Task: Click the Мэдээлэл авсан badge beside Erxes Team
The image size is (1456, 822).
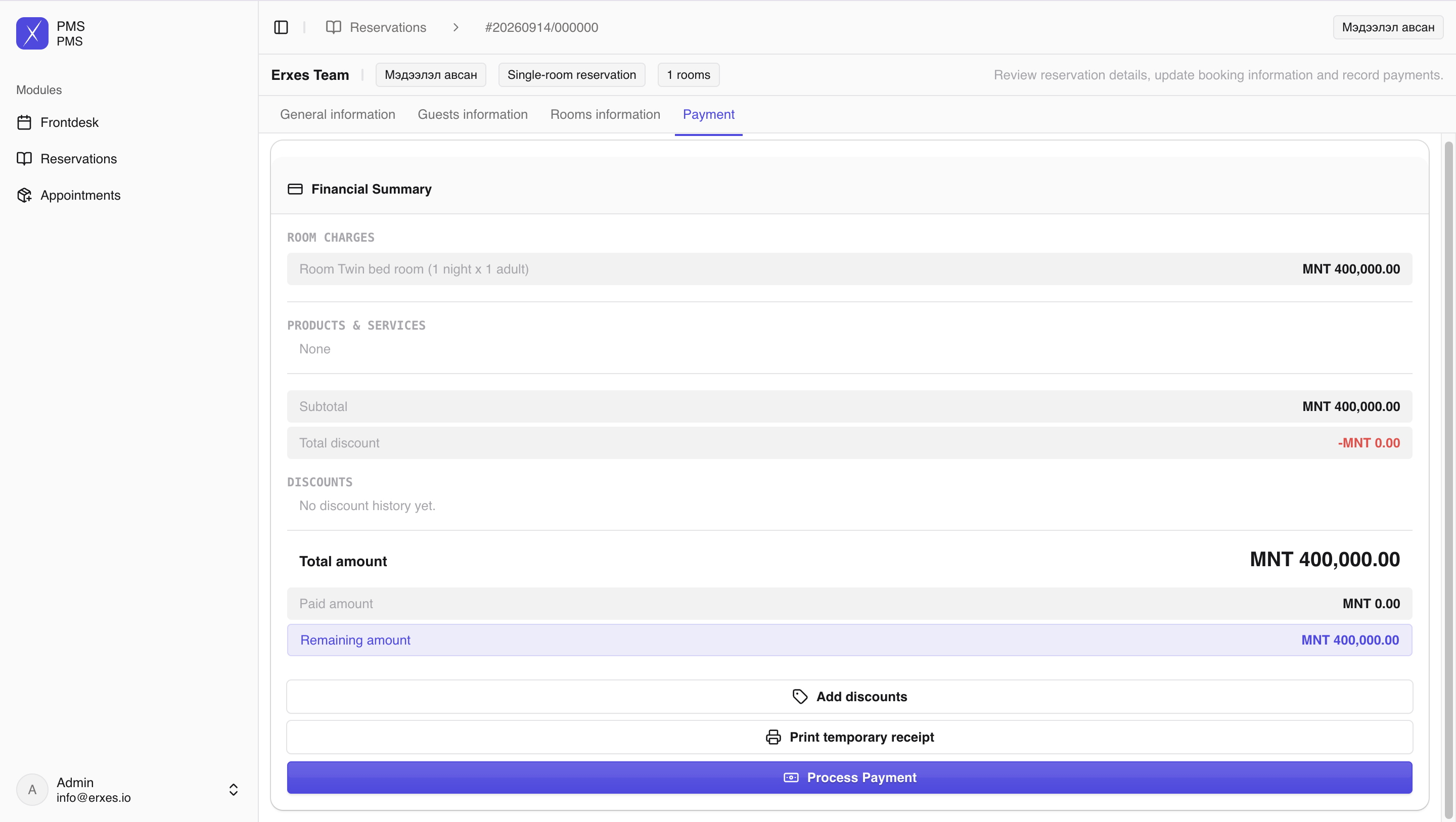Action: [431, 75]
